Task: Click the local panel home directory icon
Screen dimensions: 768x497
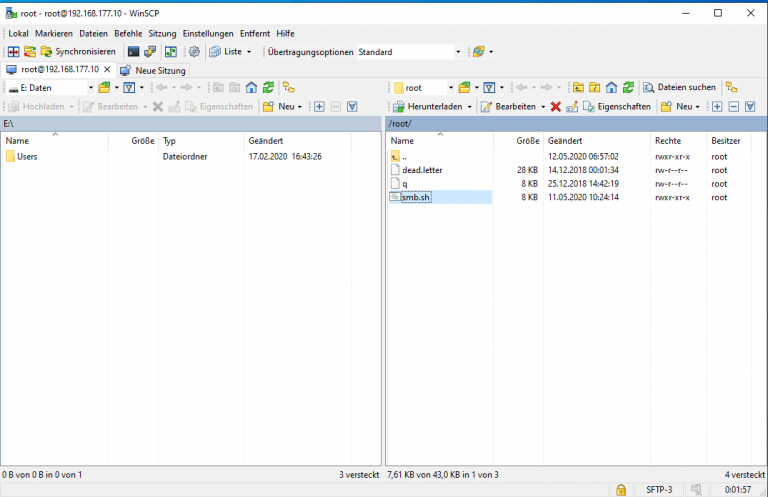Action: point(251,88)
